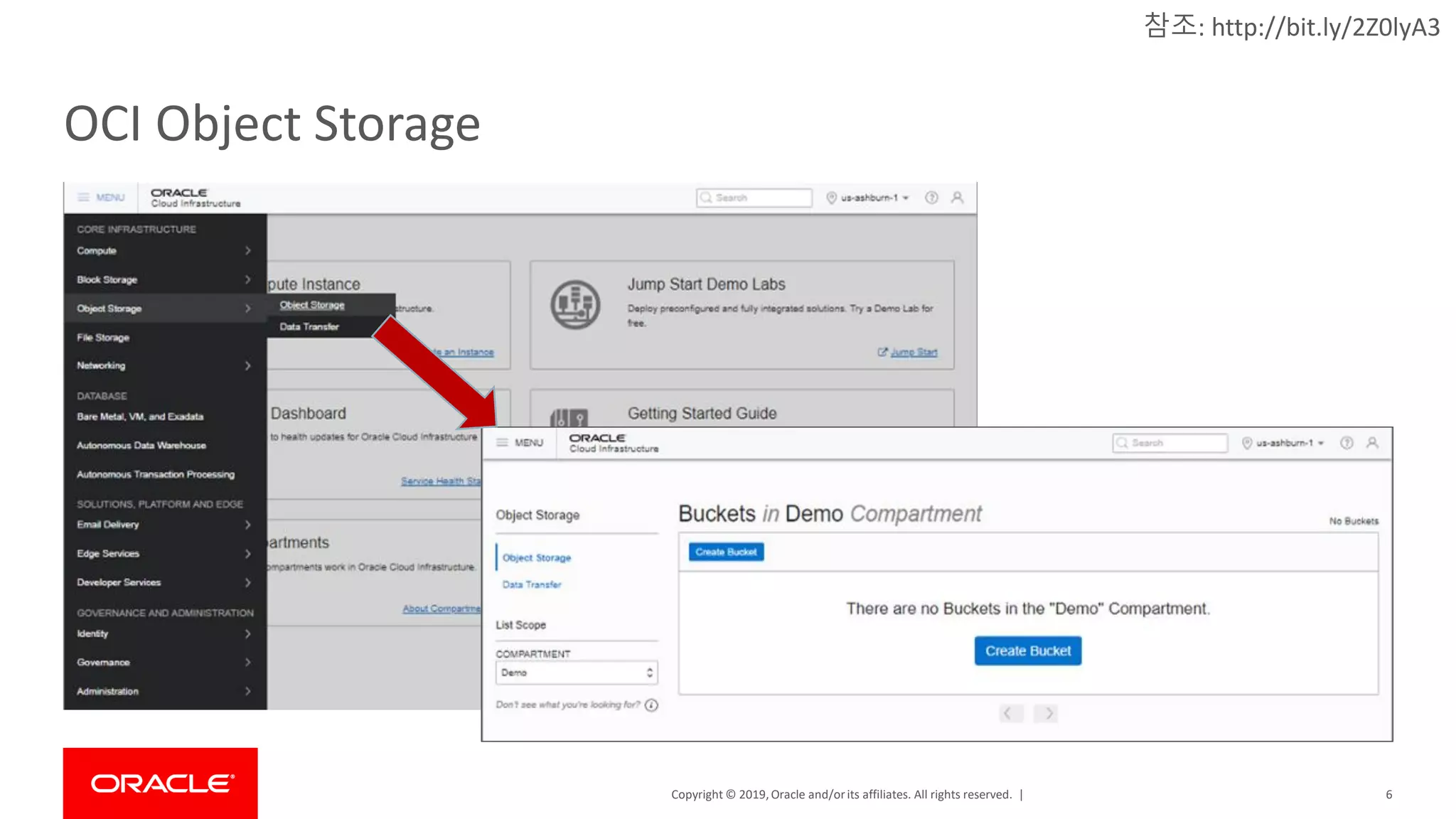Select the Data Transfer link in the Buckets sidebar

point(532,584)
